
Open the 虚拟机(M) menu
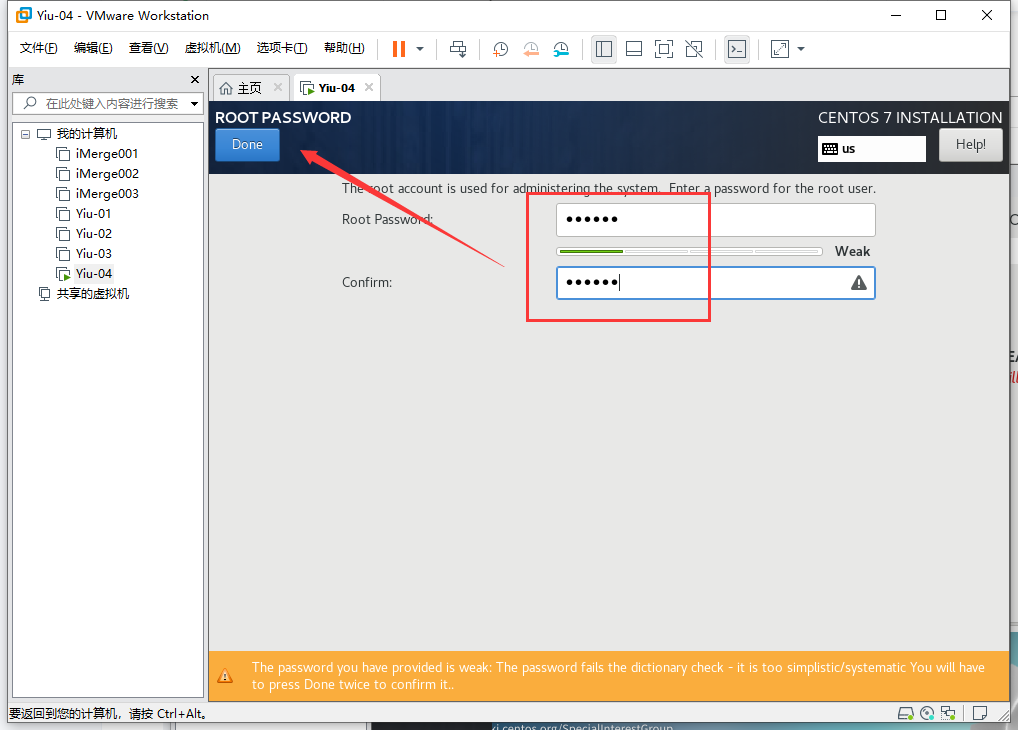[x=212, y=48]
